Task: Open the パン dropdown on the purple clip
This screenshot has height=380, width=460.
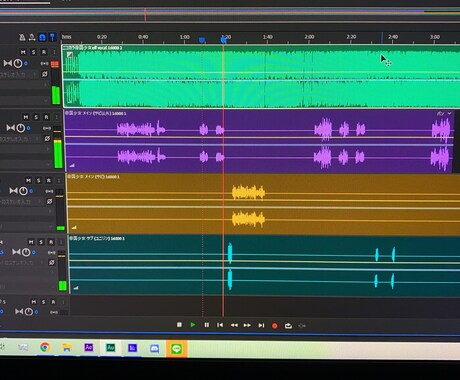Action: pos(444,114)
